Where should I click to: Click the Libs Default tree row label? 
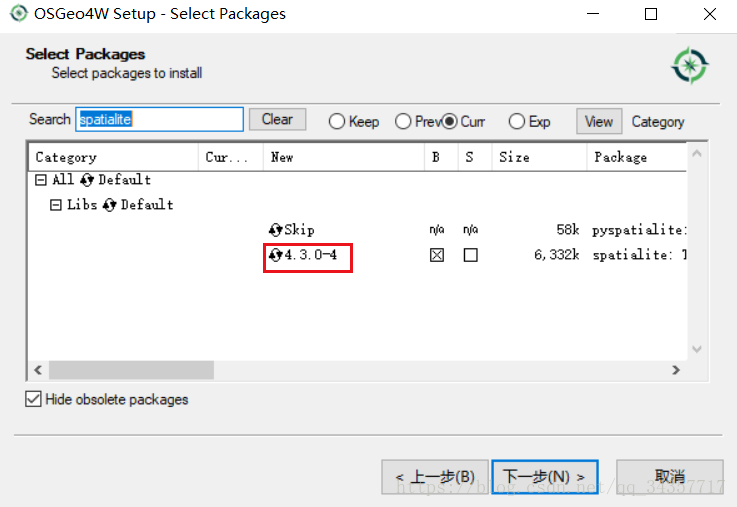120,205
